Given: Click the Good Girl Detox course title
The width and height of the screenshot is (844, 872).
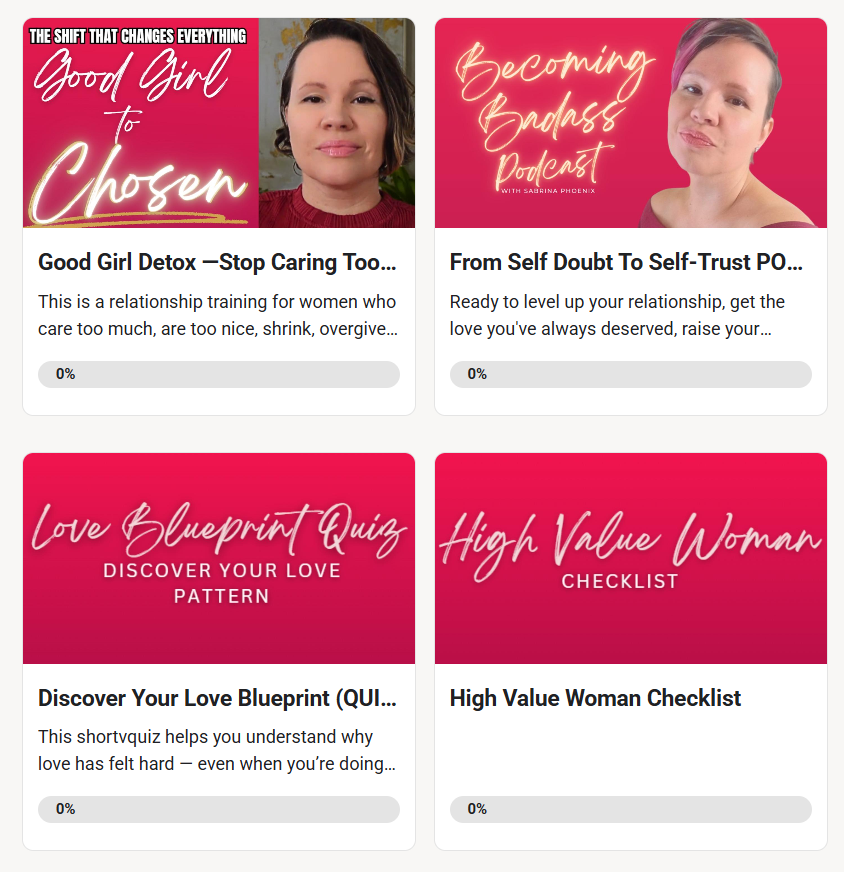Looking at the screenshot, I should (x=217, y=262).
